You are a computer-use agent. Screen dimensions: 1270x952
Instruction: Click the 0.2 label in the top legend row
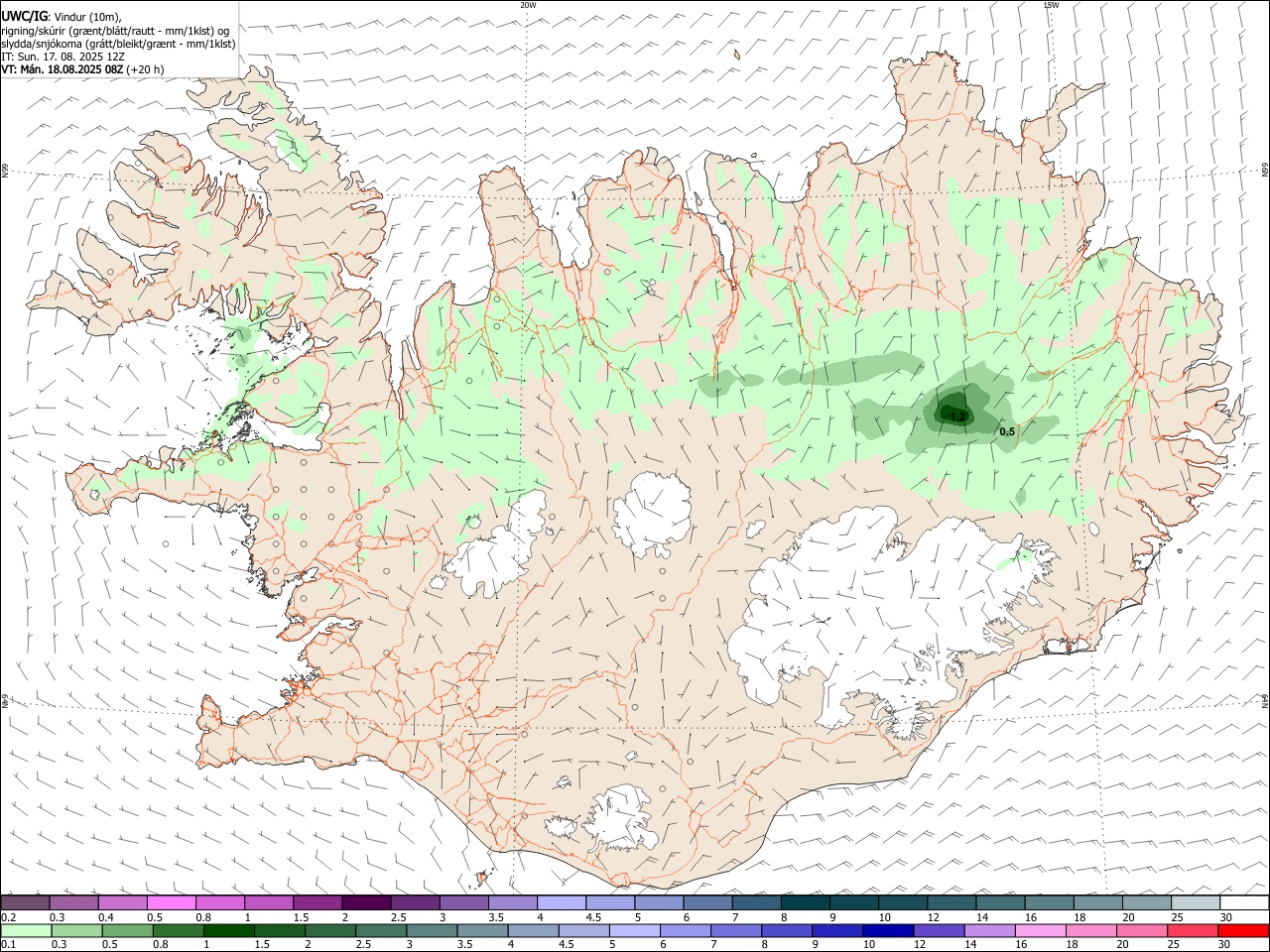pos(8,917)
